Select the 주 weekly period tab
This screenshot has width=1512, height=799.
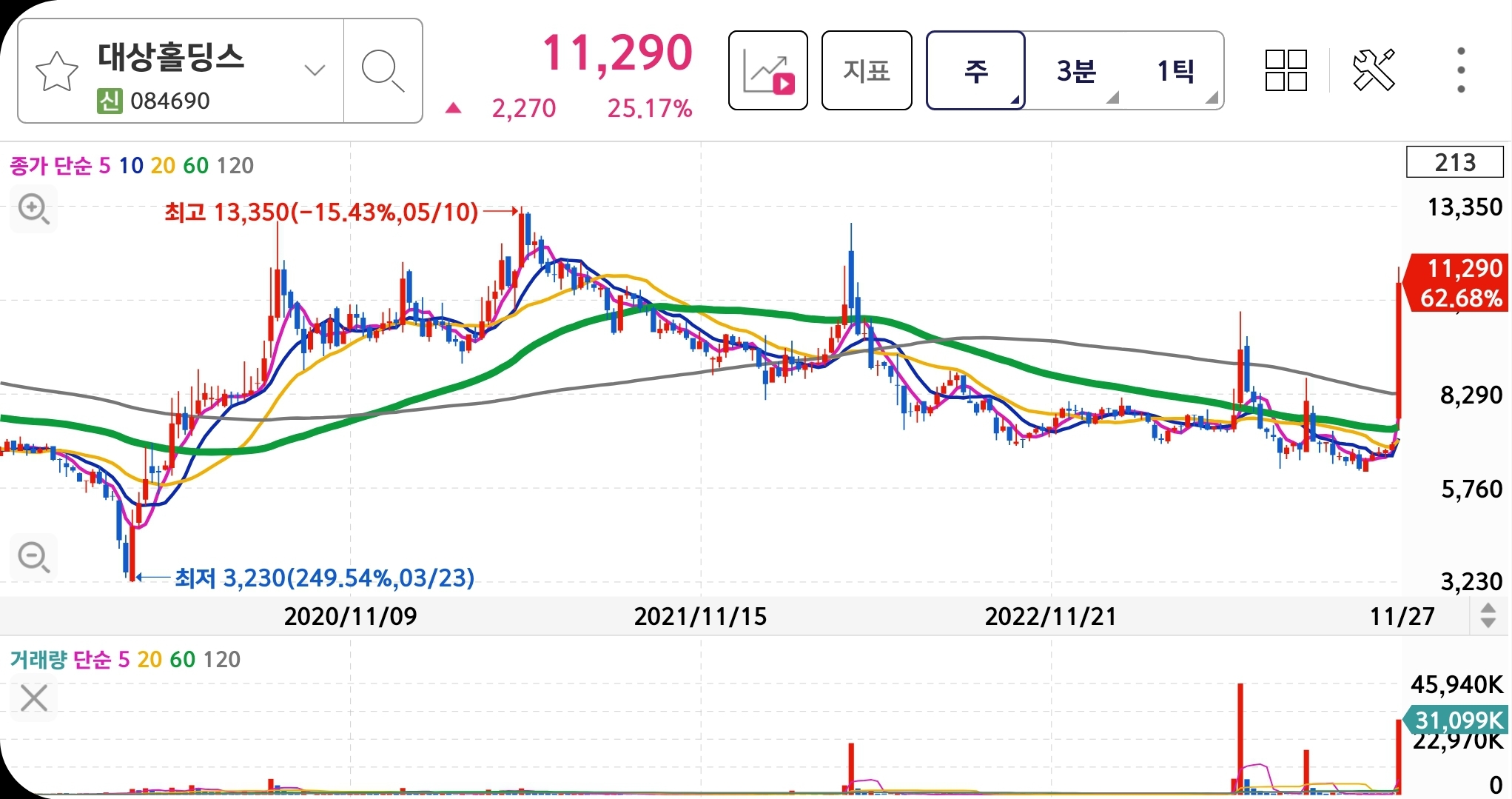point(975,70)
